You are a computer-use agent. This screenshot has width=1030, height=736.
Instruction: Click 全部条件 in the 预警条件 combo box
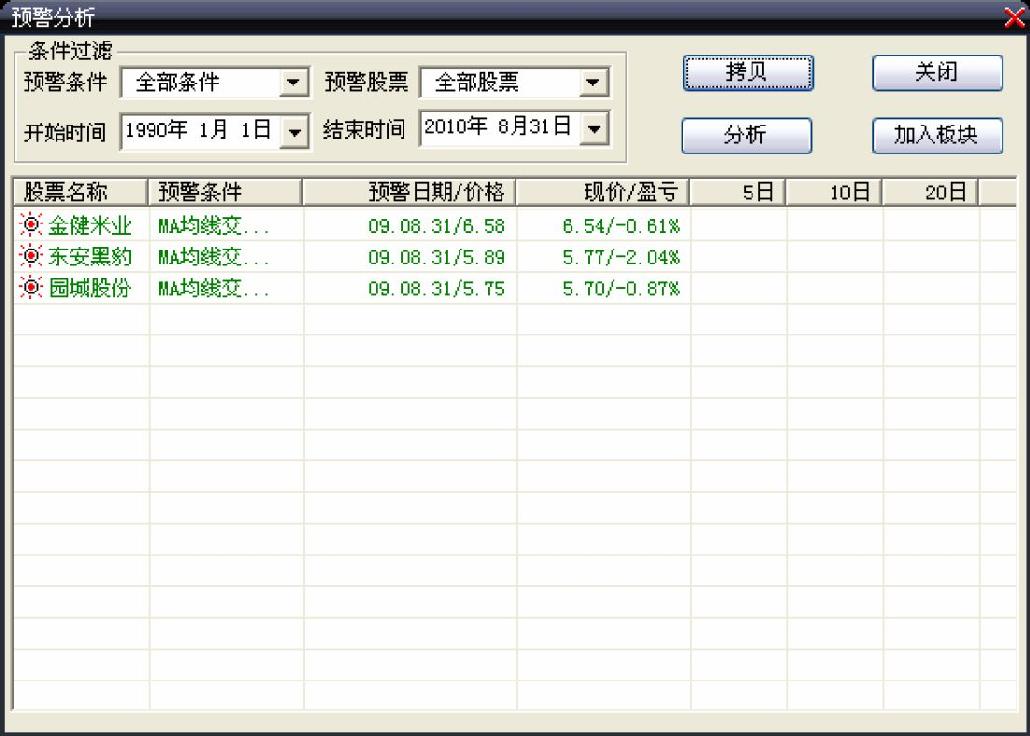pos(177,83)
